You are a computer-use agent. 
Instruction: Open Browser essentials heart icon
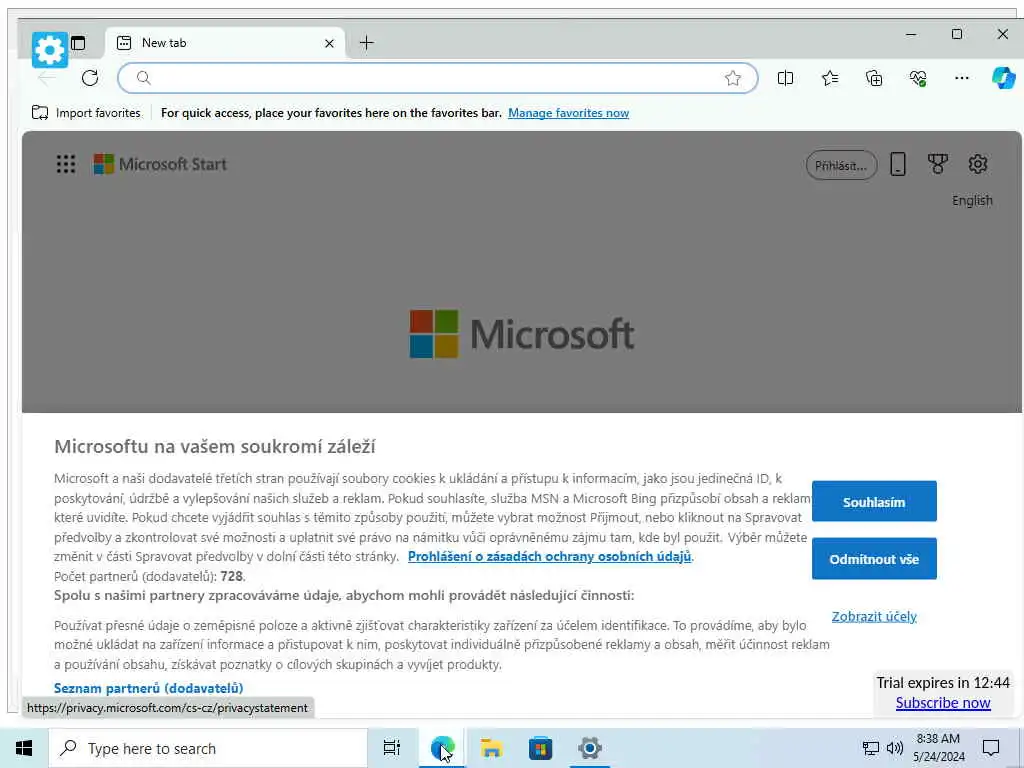tap(918, 78)
